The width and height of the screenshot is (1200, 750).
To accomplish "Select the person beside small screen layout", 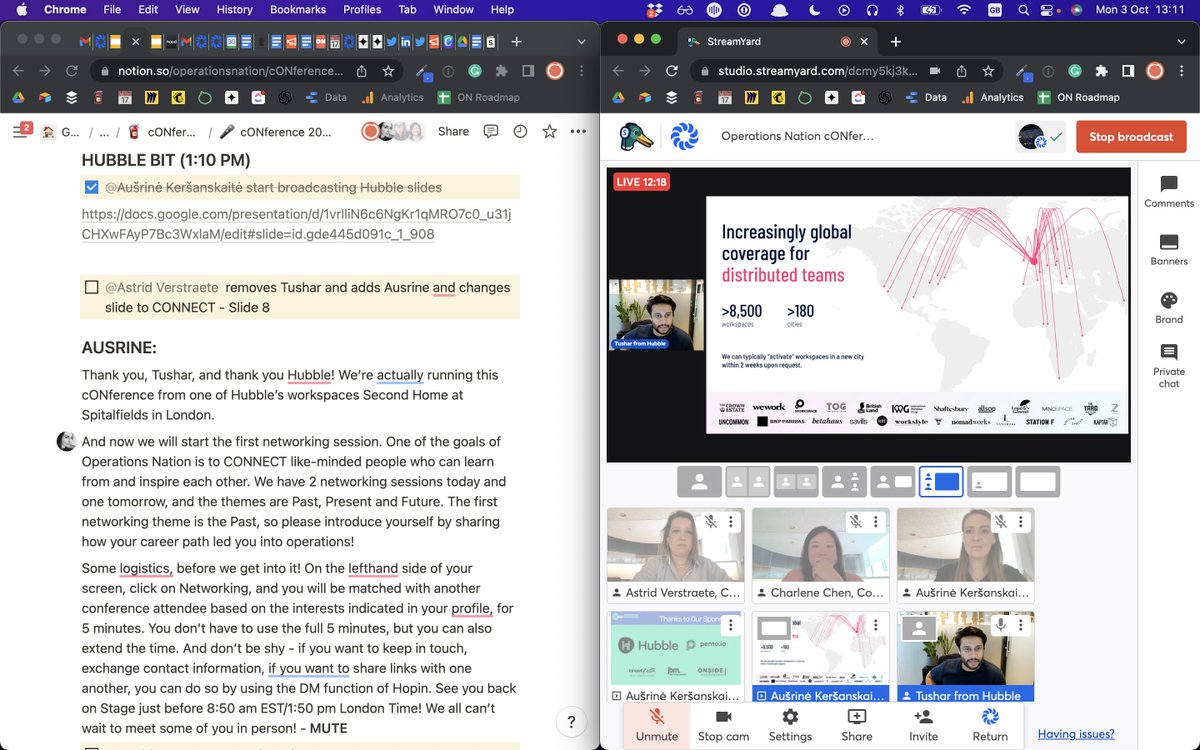I will tap(892, 482).
